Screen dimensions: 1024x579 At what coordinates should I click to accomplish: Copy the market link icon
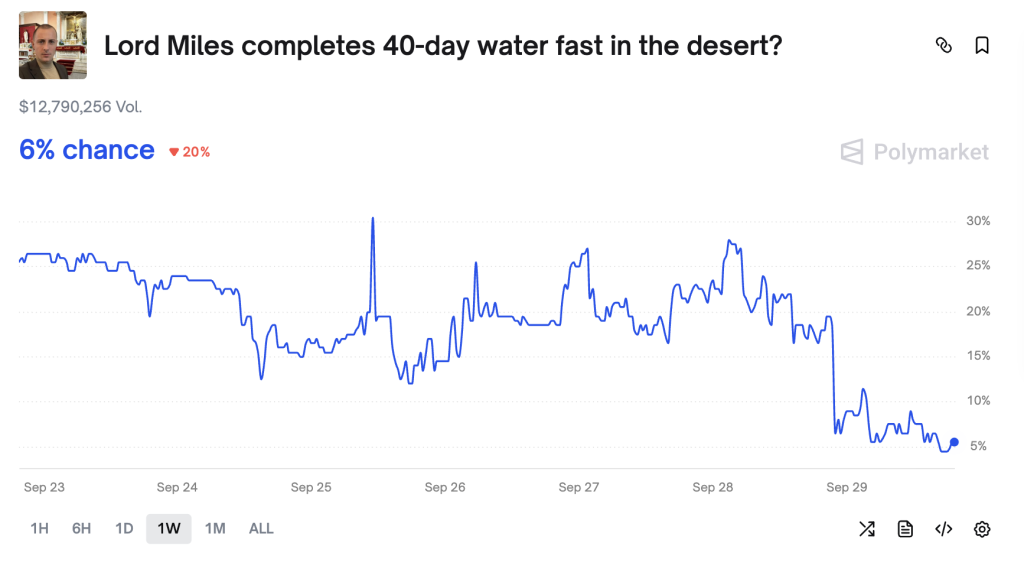tap(943, 45)
